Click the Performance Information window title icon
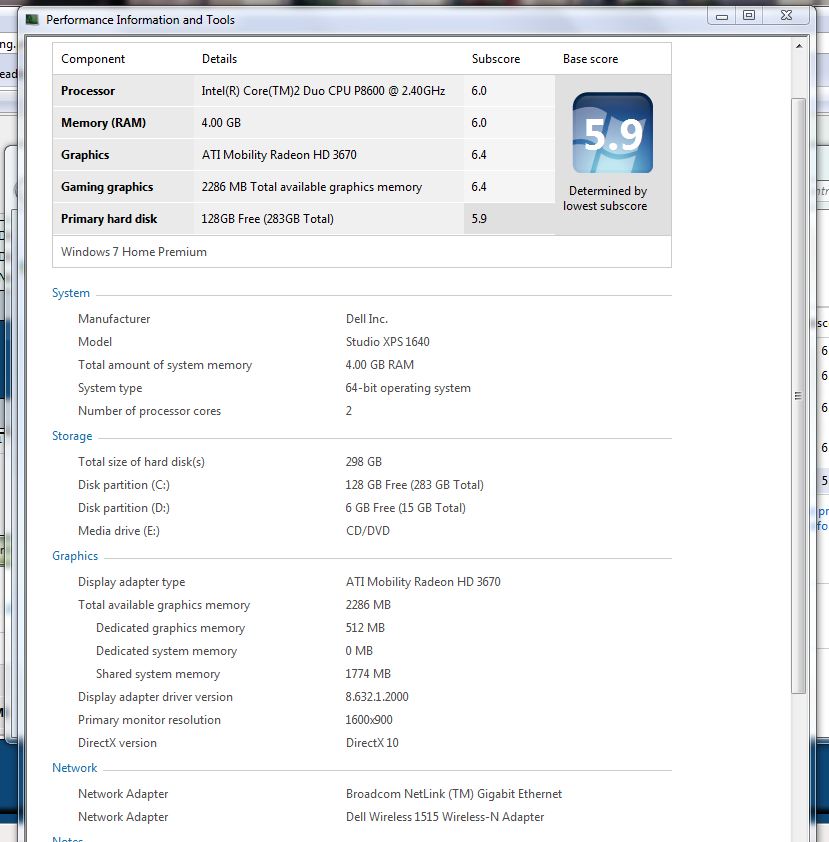This screenshot has height=842, width=829. [x=32, y=19]
